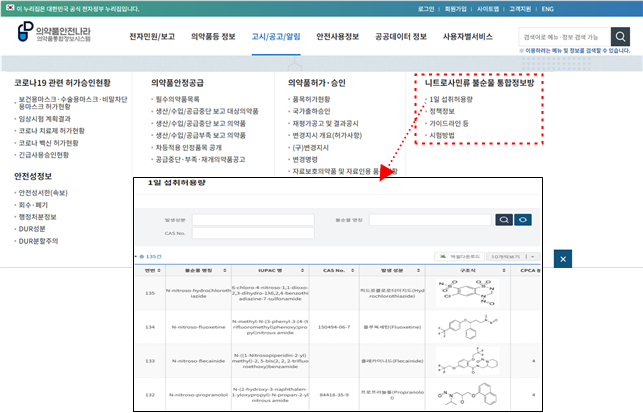Open 재평가공고 및 결과공시 link
The height and width of the screenshot is (413, 643).
point(325,123)
